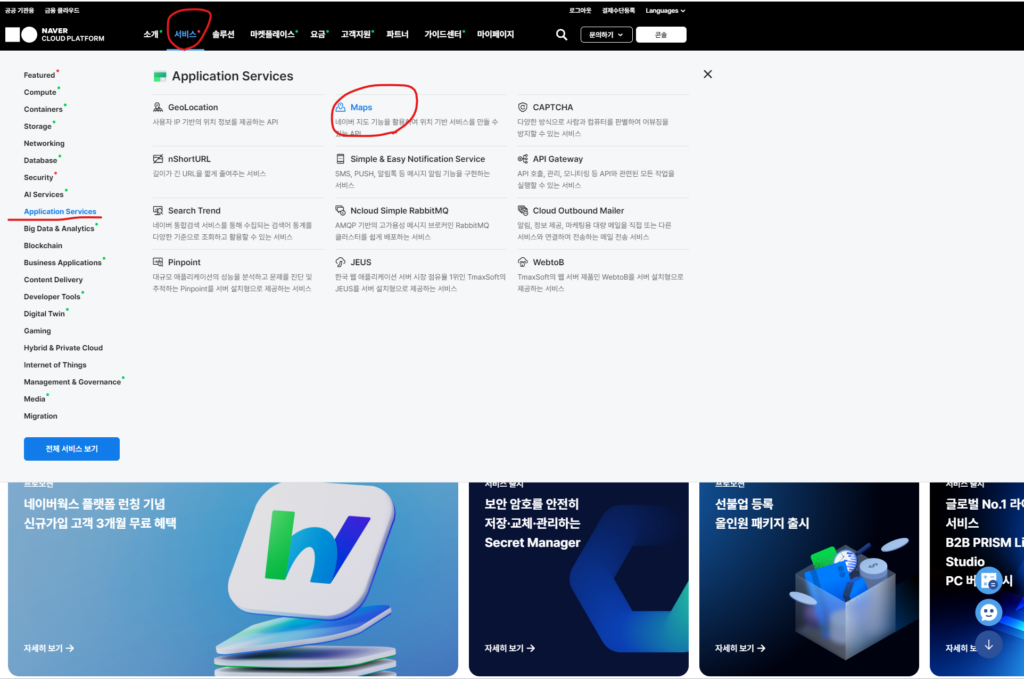Click the API Gateway icon

[x=522, y=159]
